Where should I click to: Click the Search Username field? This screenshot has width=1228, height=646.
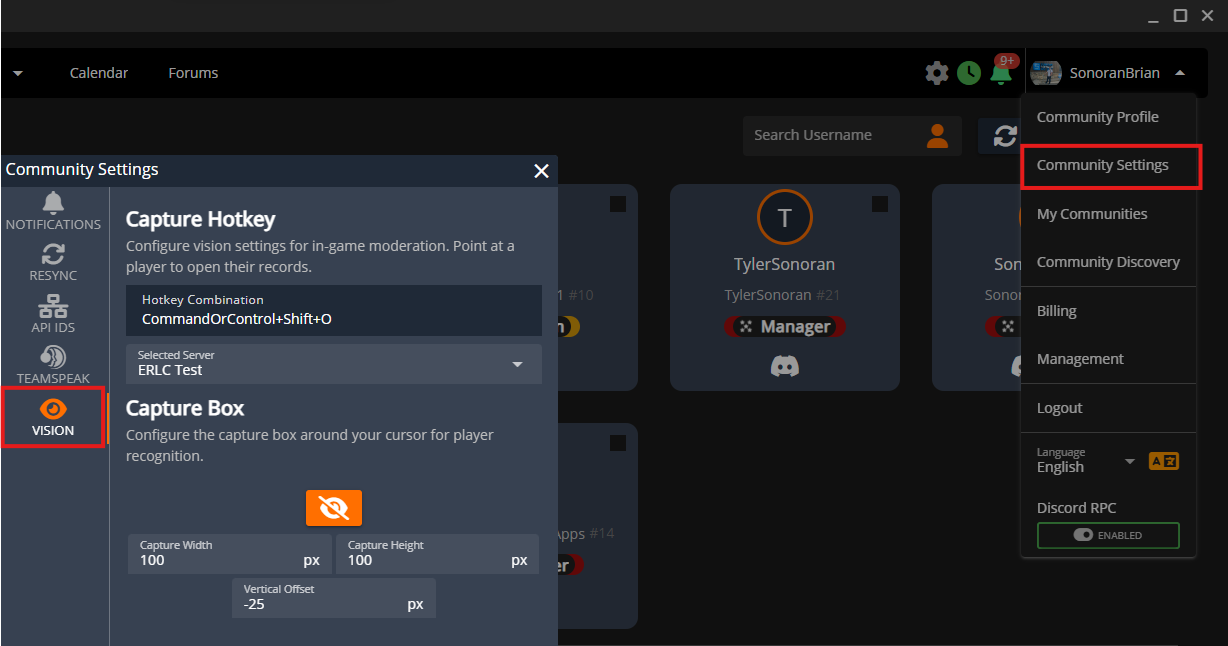tap(830, 135)
